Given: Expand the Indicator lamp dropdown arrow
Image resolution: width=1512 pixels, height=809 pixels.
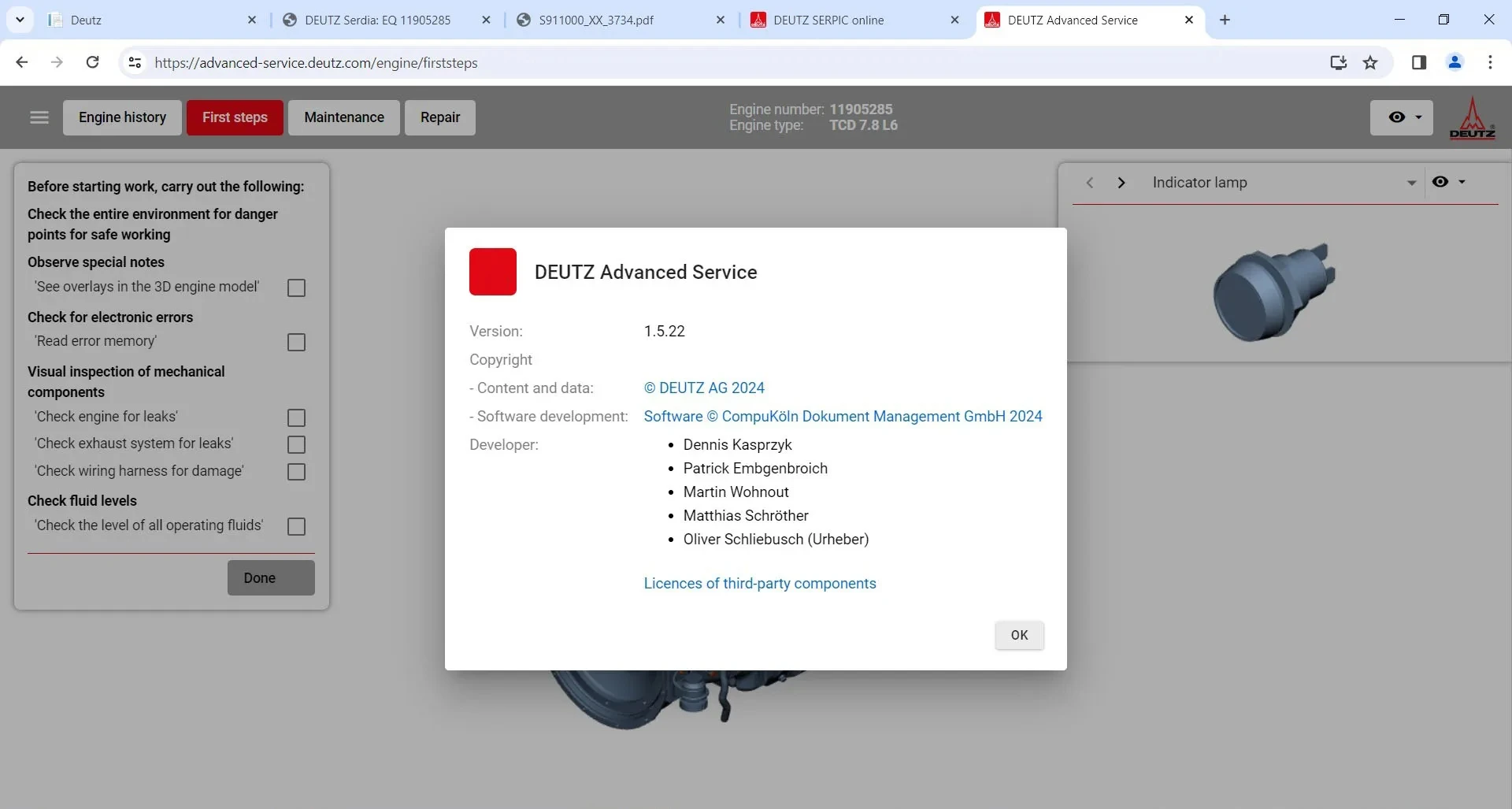Looking at the screenshot, I should (1411, 183).
